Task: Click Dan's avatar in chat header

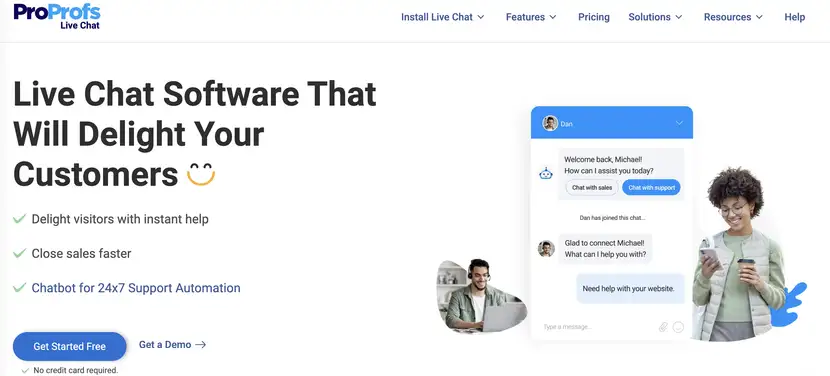Action: 550,123
